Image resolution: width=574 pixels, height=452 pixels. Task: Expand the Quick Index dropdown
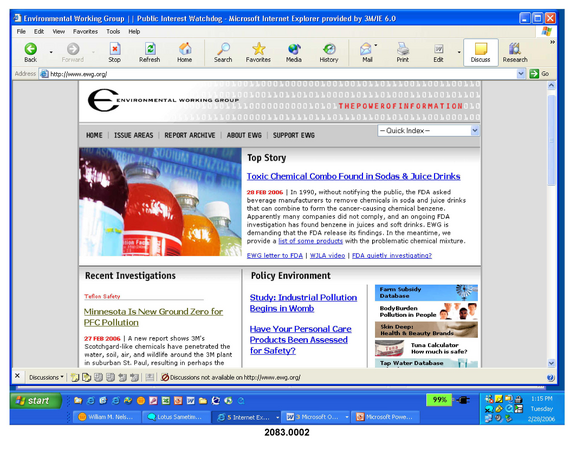(x=475, y=131)
